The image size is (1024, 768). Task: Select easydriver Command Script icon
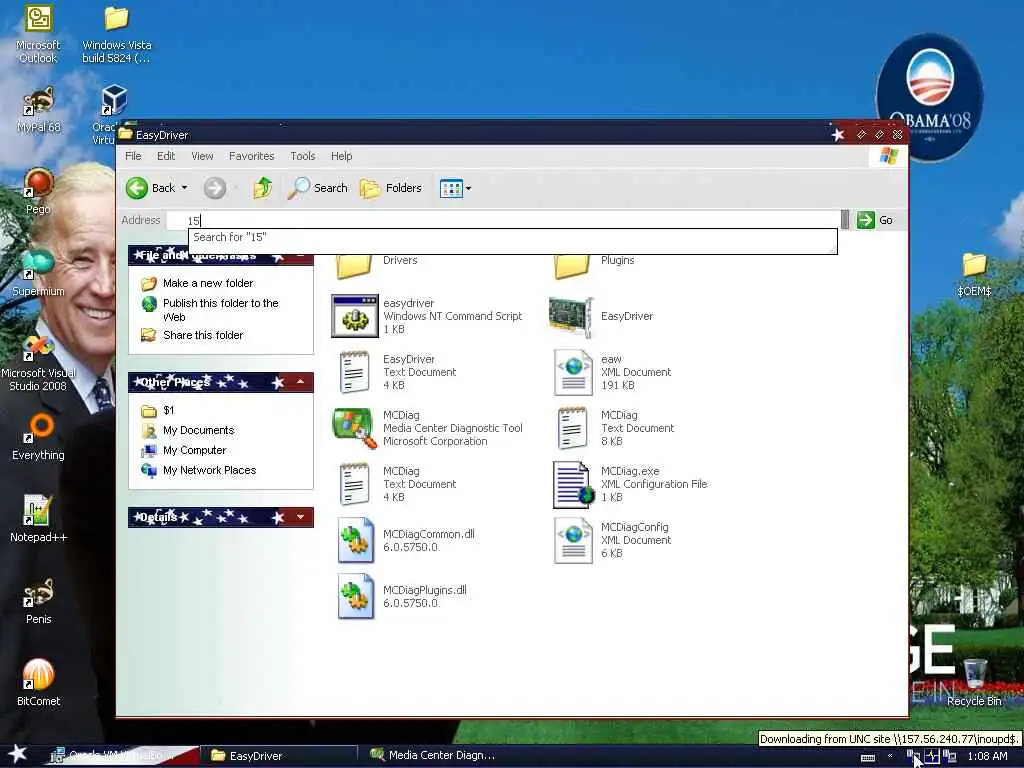[355, 316]
